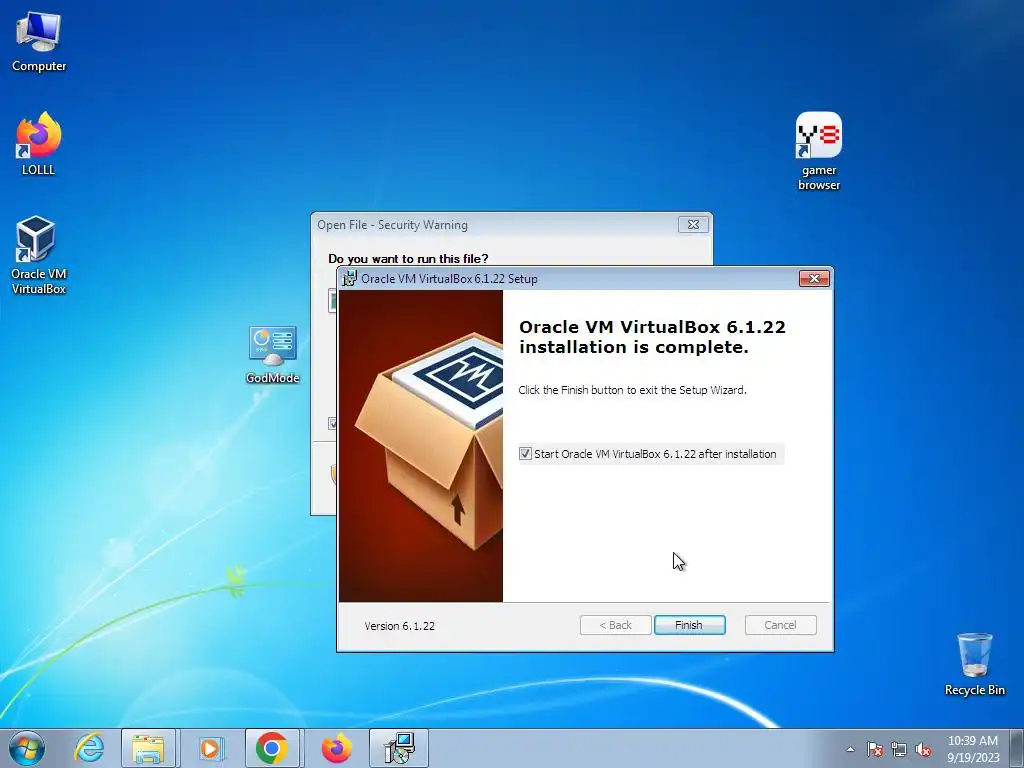Click the setup title bar VirtualBox icon

(349, 278)
